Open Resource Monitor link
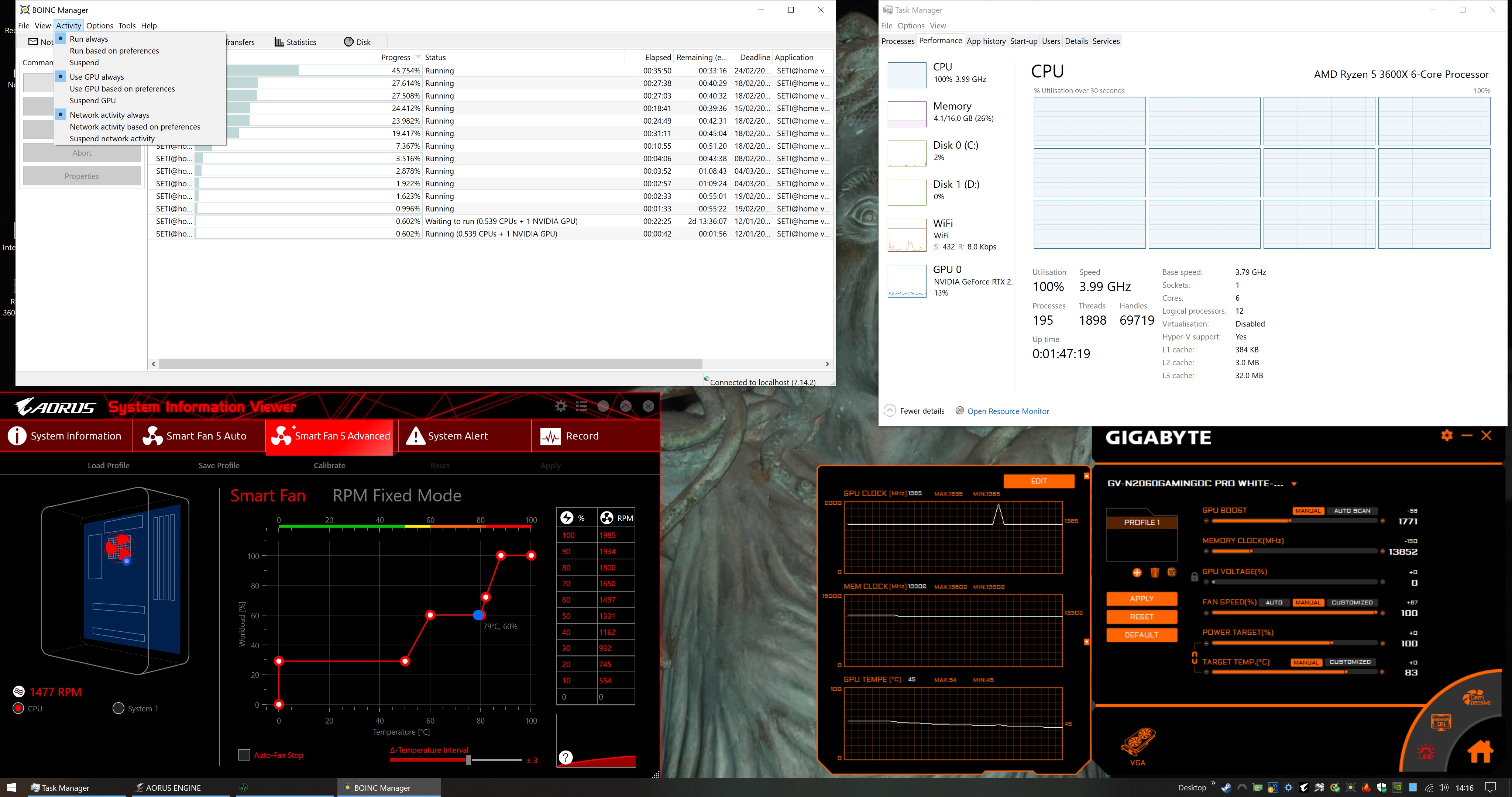 point(1008,411)
